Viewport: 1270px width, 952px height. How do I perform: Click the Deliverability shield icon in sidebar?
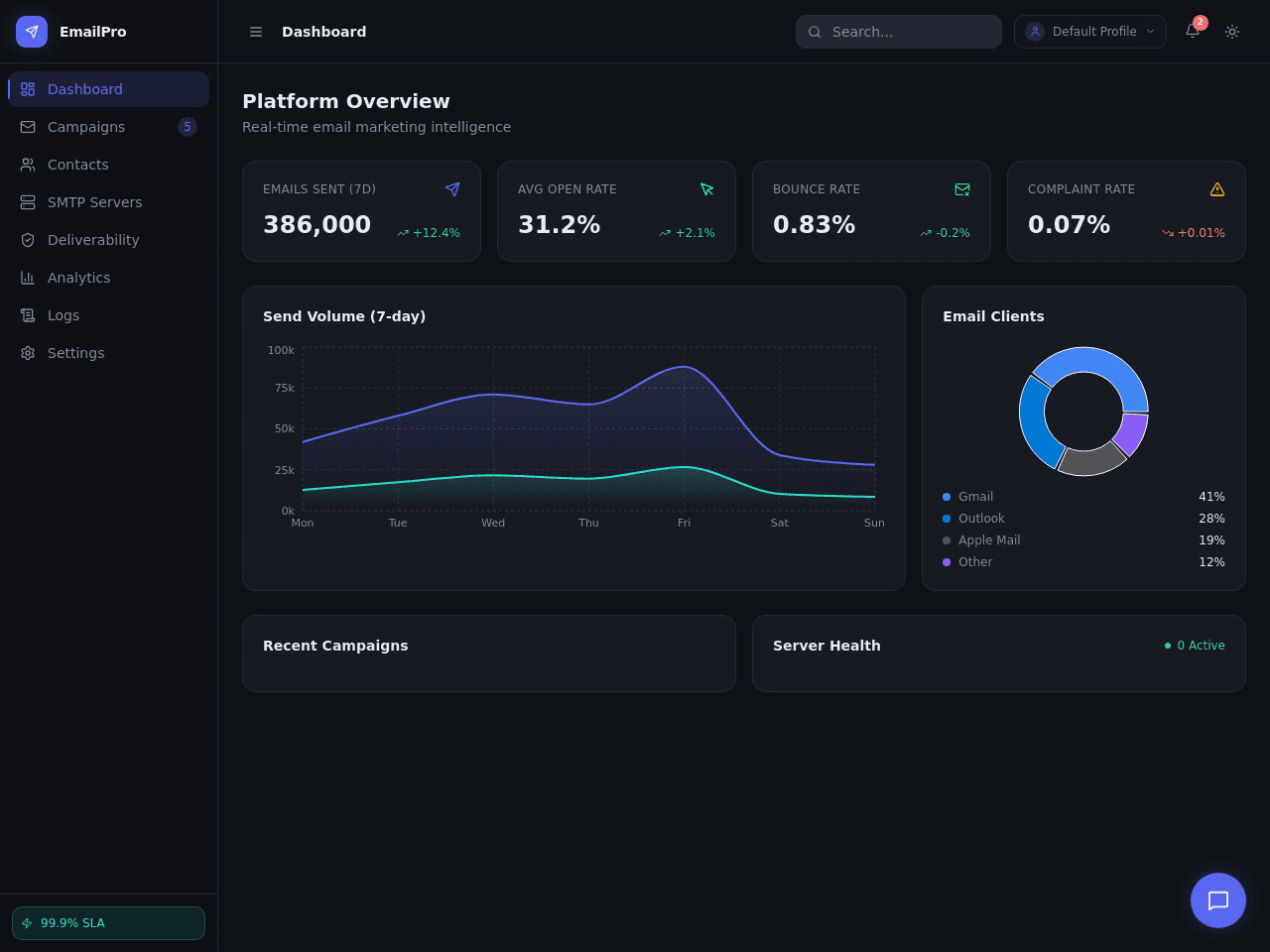(x=28, y=240)
